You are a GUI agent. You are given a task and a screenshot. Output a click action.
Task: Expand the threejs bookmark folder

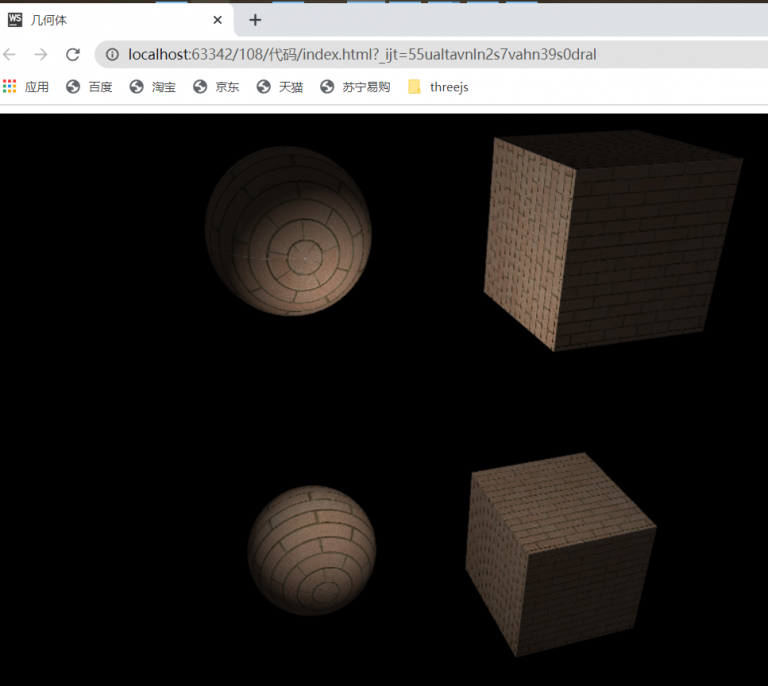[438, 87]
